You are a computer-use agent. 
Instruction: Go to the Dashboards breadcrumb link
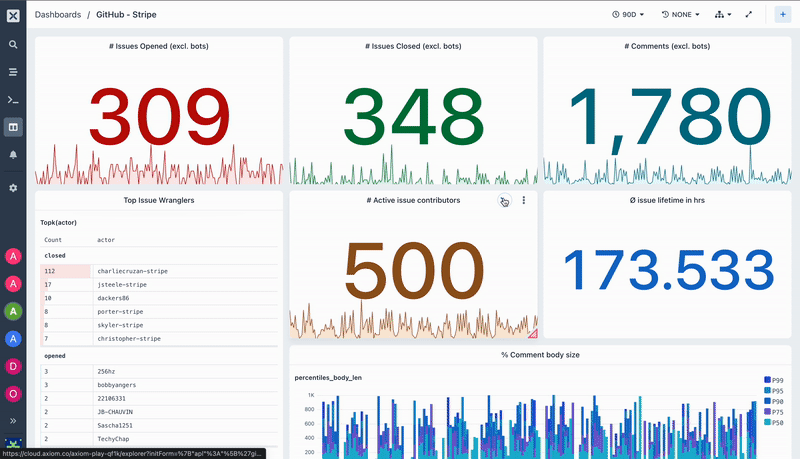pos(58,15)
